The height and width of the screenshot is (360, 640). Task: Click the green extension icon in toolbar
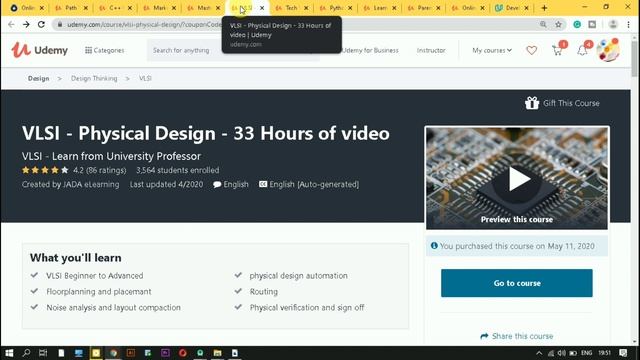577,24
